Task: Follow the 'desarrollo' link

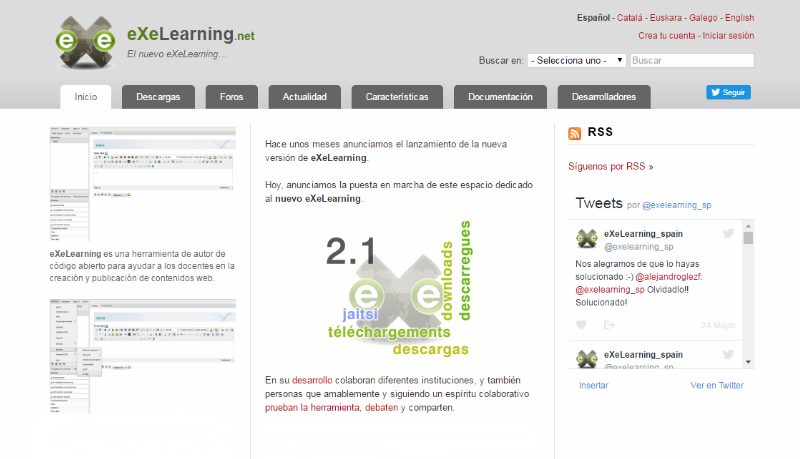Action: click(312, 380)
